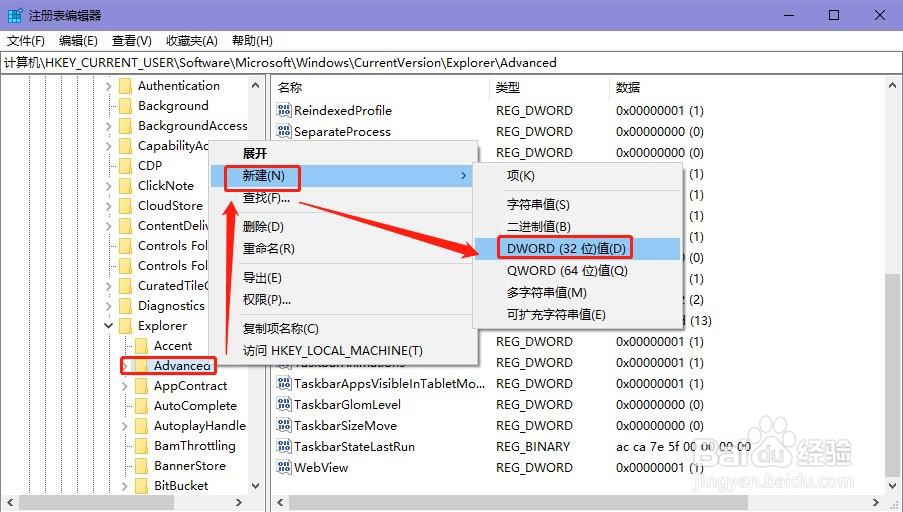Click the BitBucket folder icon
This screenshot has width=903, height=512.
click(x=141, y=486)
